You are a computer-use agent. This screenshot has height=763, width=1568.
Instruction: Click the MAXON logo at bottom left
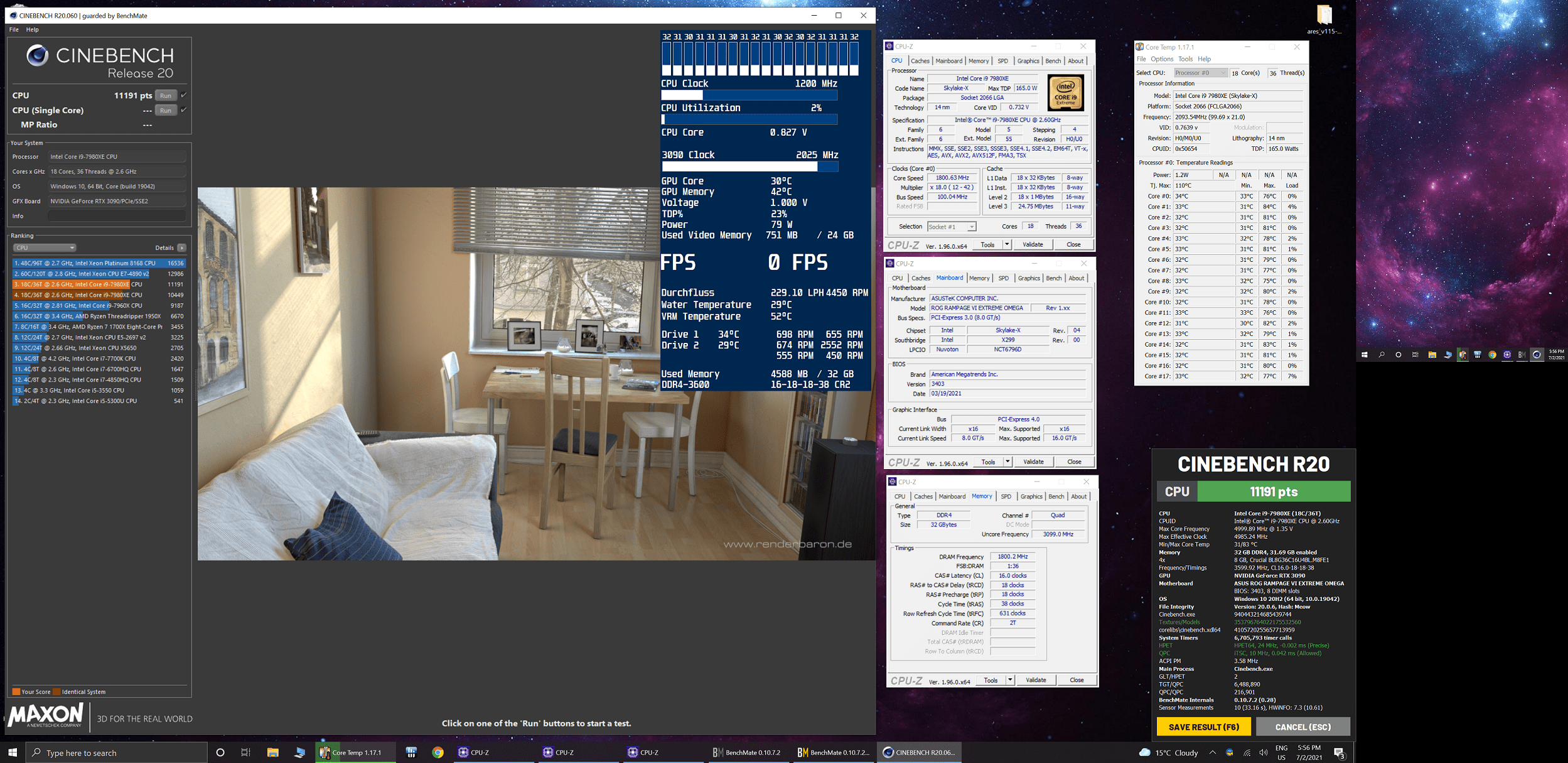pyautogui.click(x=46, y=716)
